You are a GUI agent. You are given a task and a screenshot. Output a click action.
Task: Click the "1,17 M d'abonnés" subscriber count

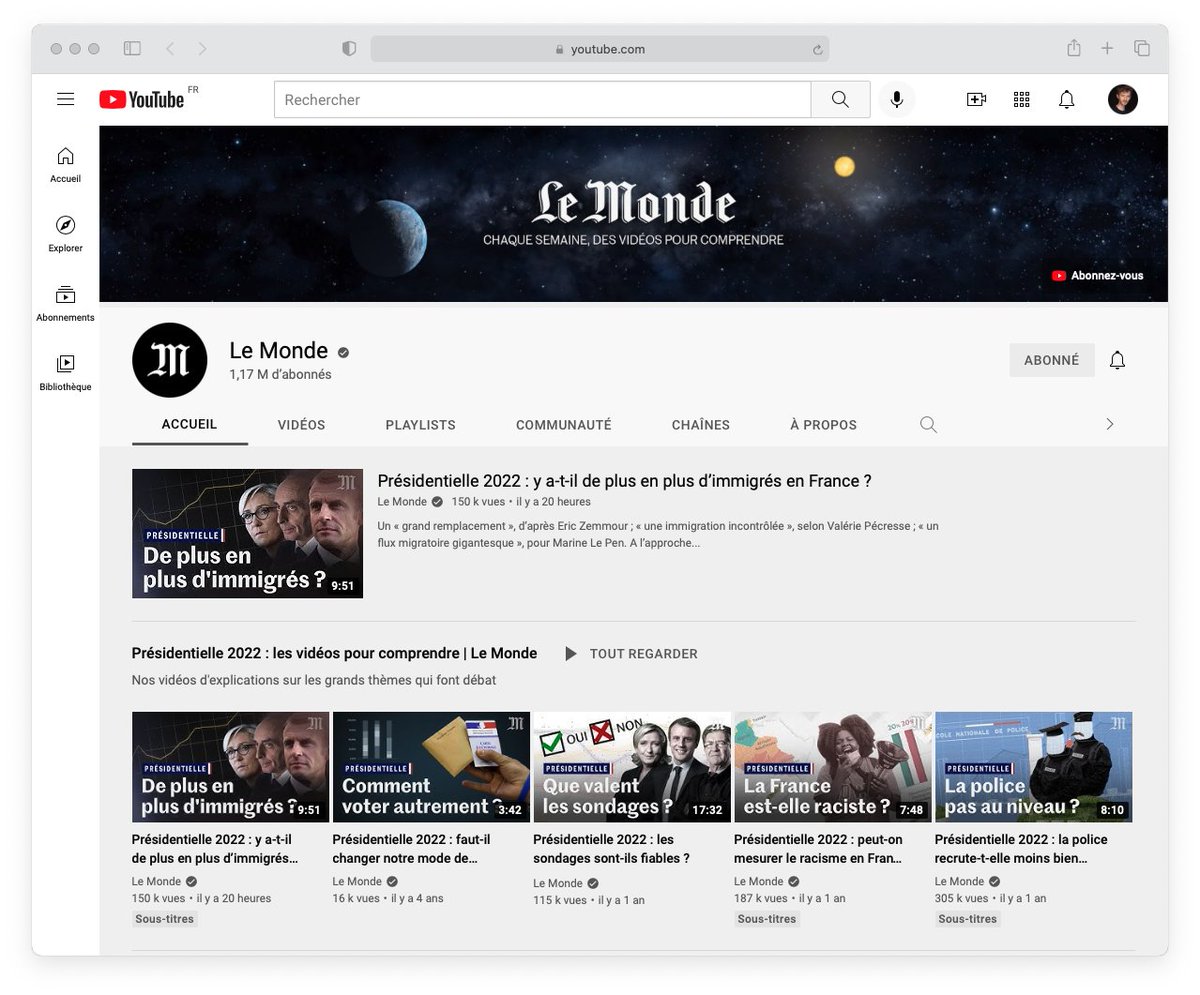pyautogui.click(x=280, y=375)
